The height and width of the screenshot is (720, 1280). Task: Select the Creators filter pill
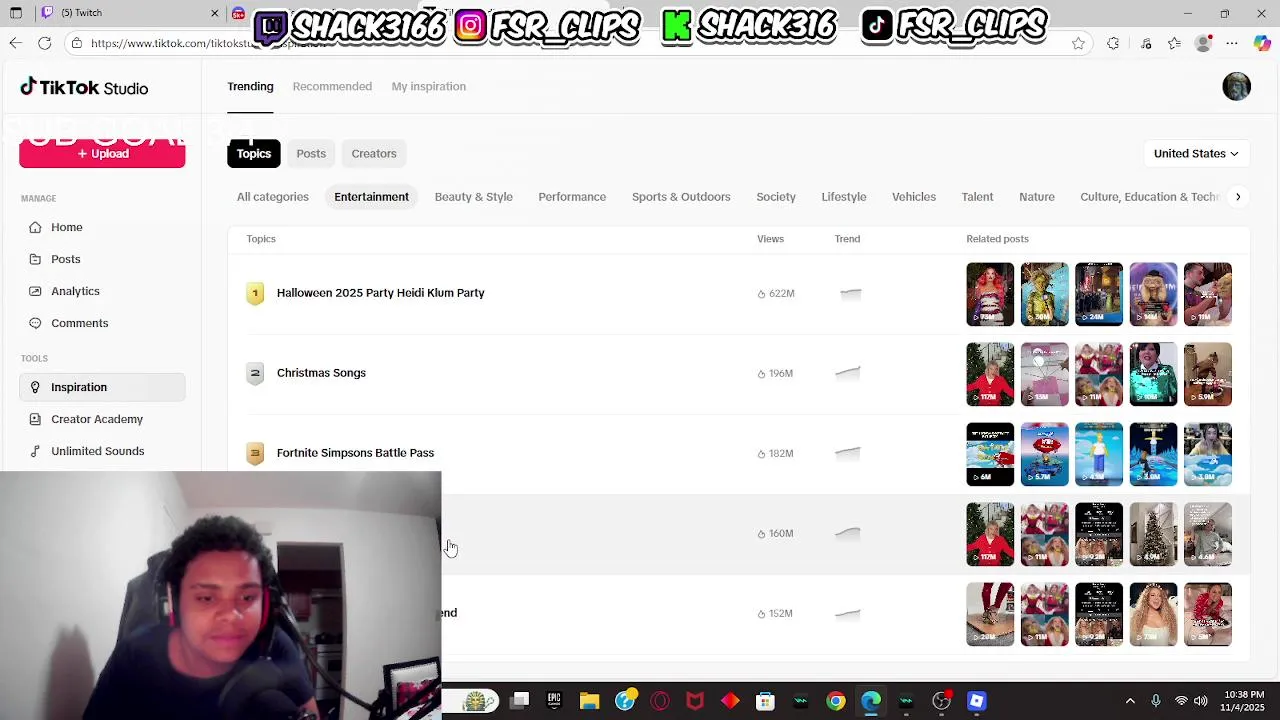click(374, 153)
